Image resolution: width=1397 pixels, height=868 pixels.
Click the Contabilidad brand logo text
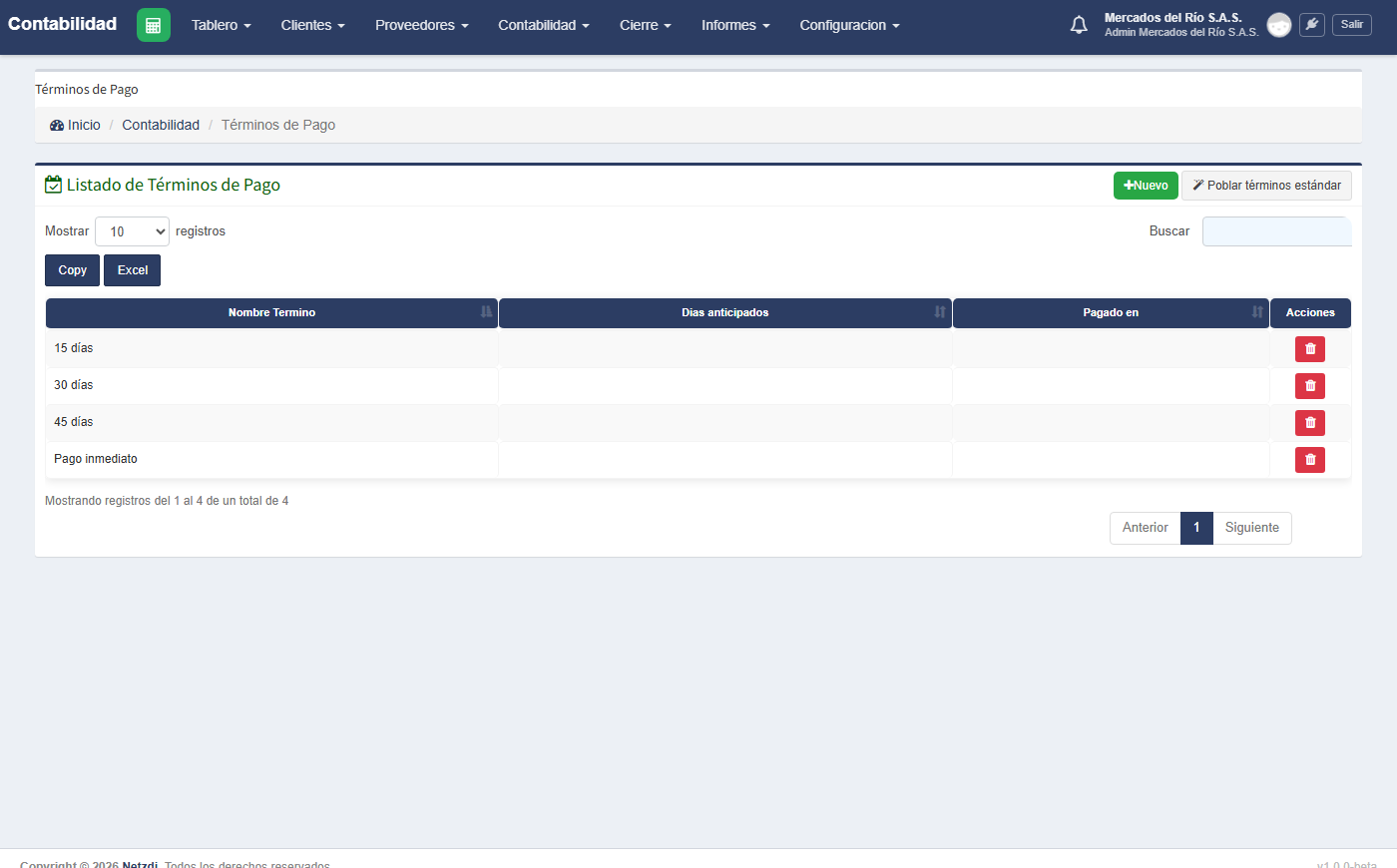point(63,24)
